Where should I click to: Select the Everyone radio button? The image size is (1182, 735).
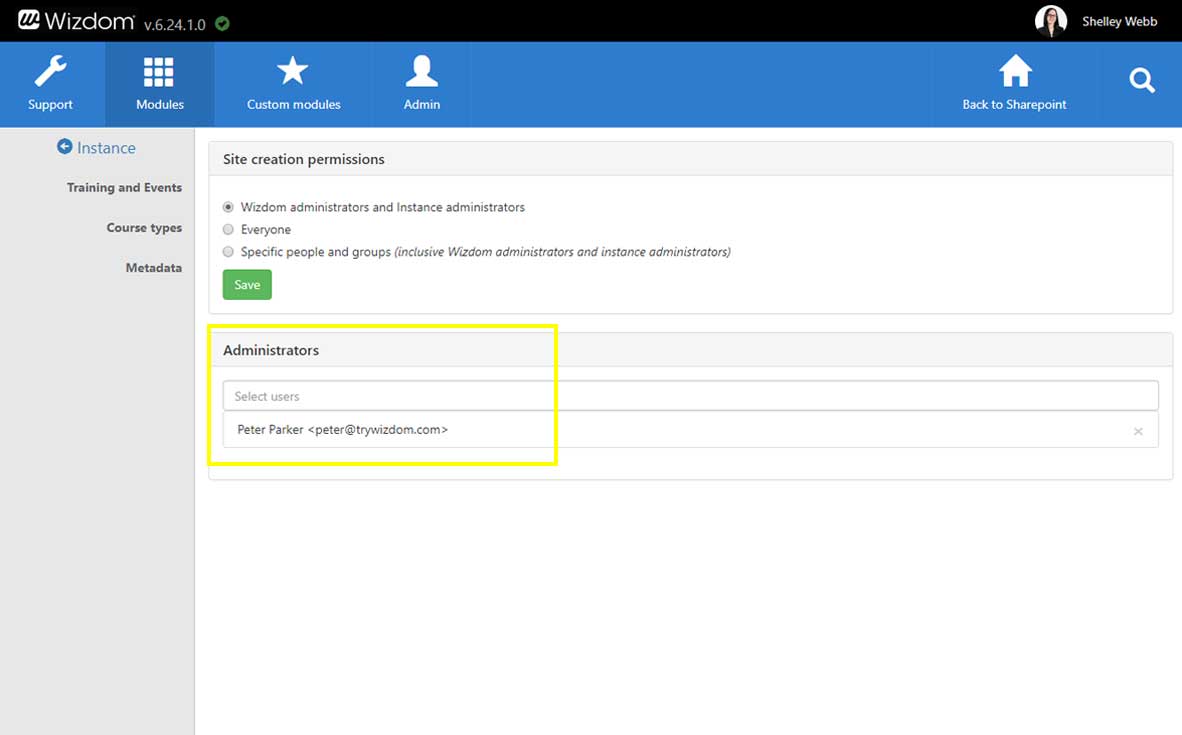(229, 229)
